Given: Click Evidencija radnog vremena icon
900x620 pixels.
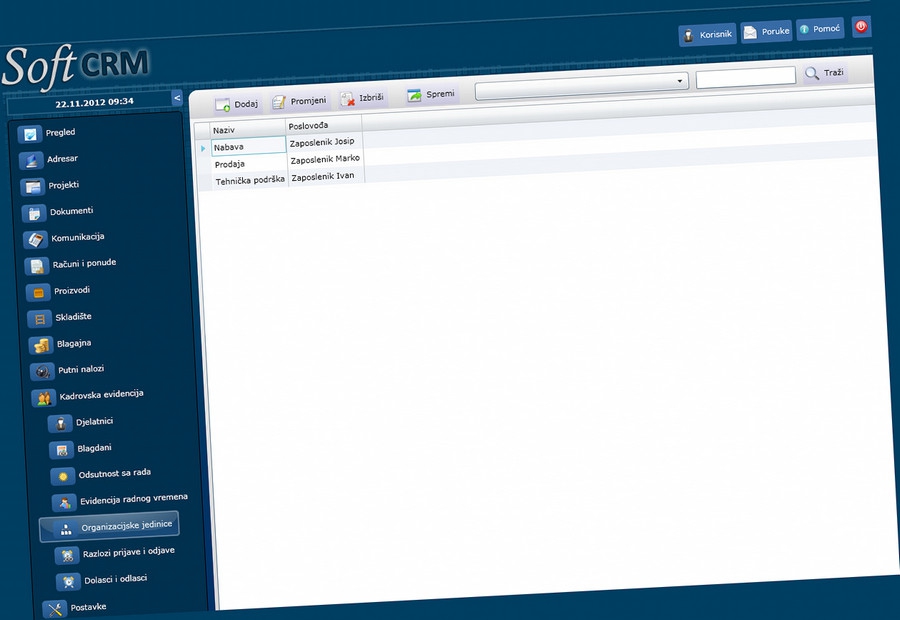Looking at the screenshot, I should click(x=64, y=503).
